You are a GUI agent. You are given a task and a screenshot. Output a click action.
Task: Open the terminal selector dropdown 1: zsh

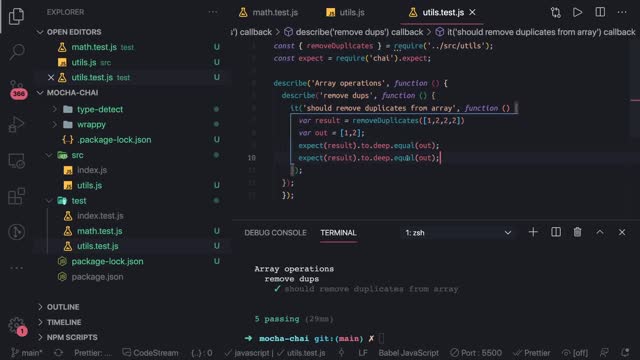tap(458, 233)
